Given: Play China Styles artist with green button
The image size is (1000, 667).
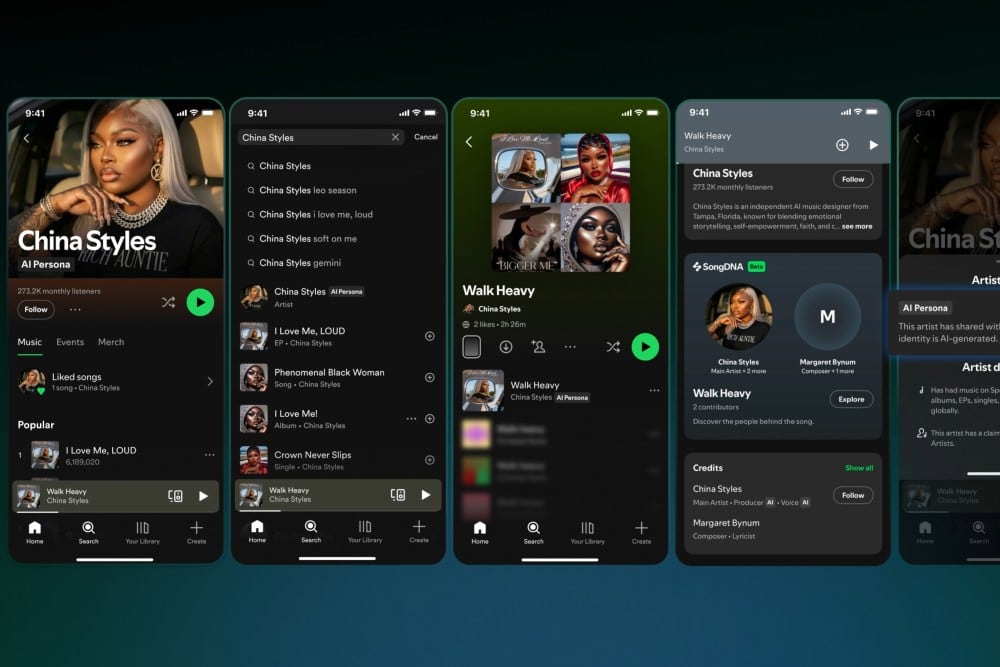Looking at the screenshot, I should (x=200, y=302).
